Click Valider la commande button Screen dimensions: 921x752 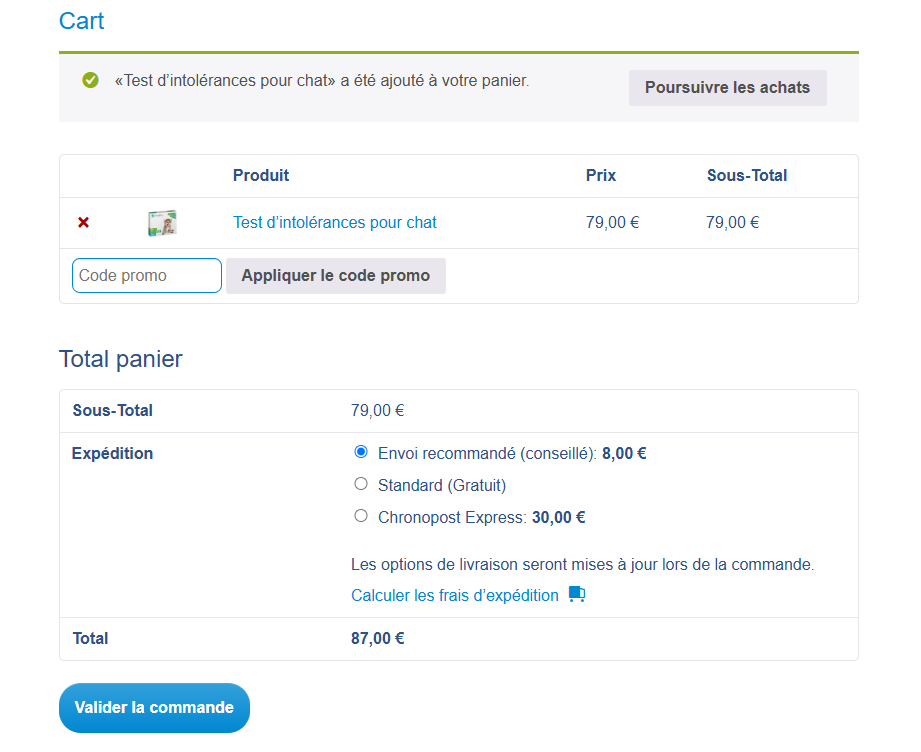(154, 708)
